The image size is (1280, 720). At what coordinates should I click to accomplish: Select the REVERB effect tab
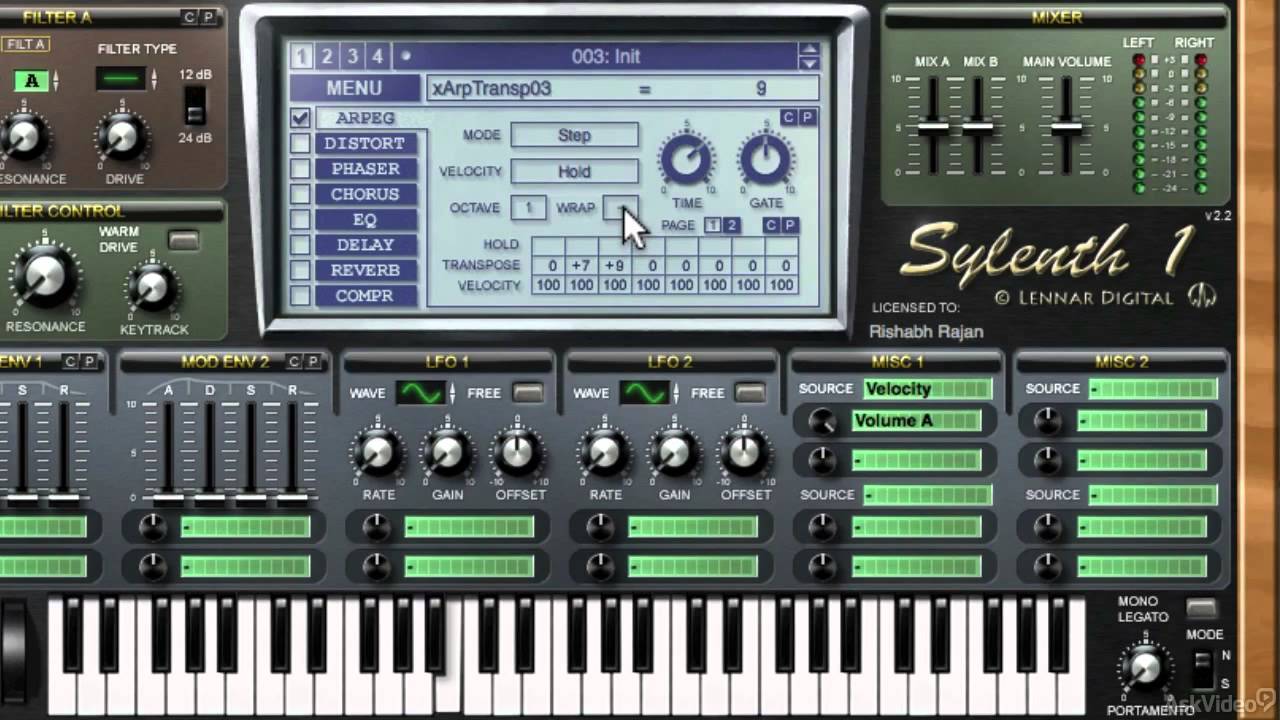[x=366, y=270]
